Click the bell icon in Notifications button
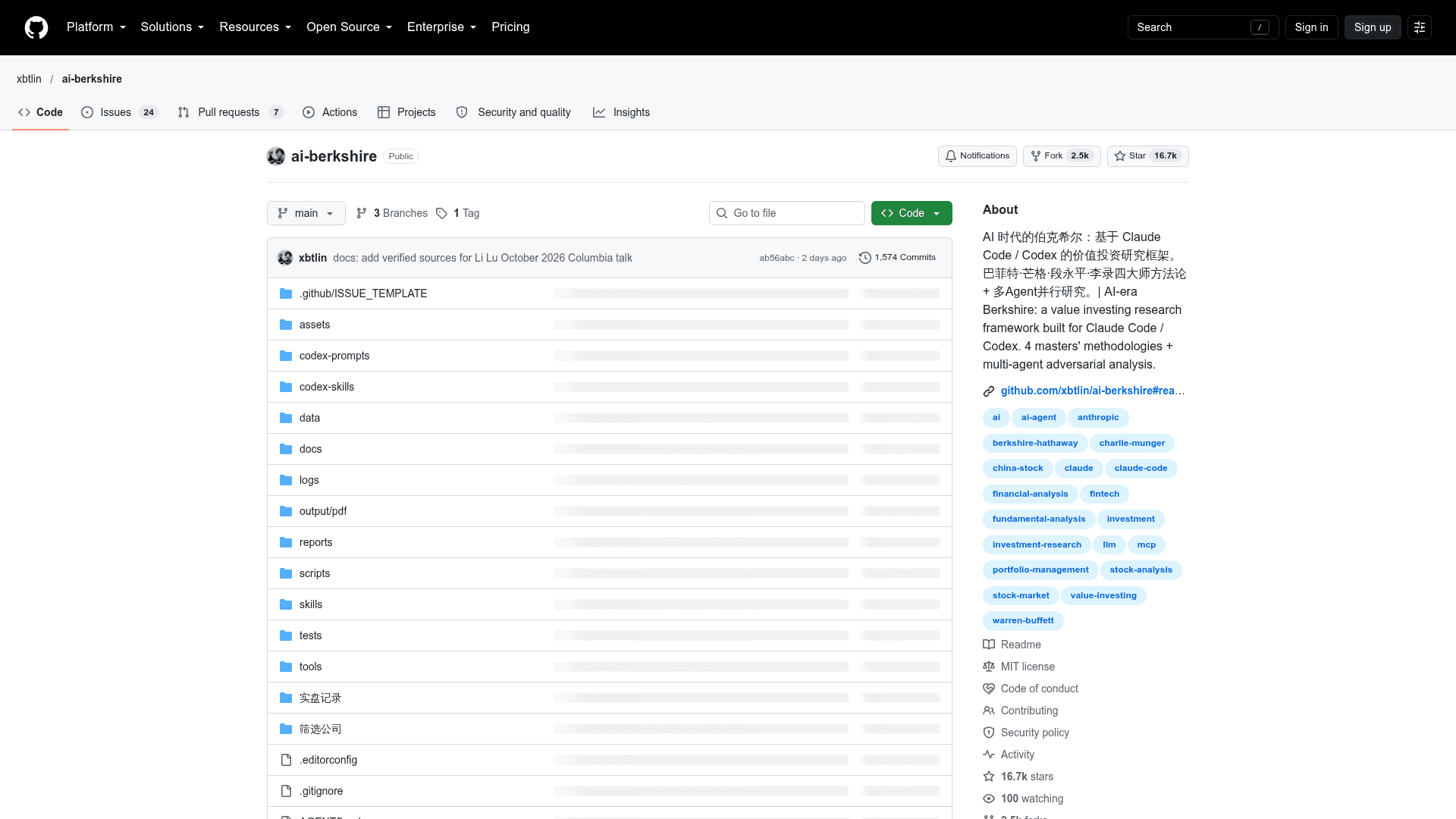Viewport: 1456px width, 819px height. [951, 156]
